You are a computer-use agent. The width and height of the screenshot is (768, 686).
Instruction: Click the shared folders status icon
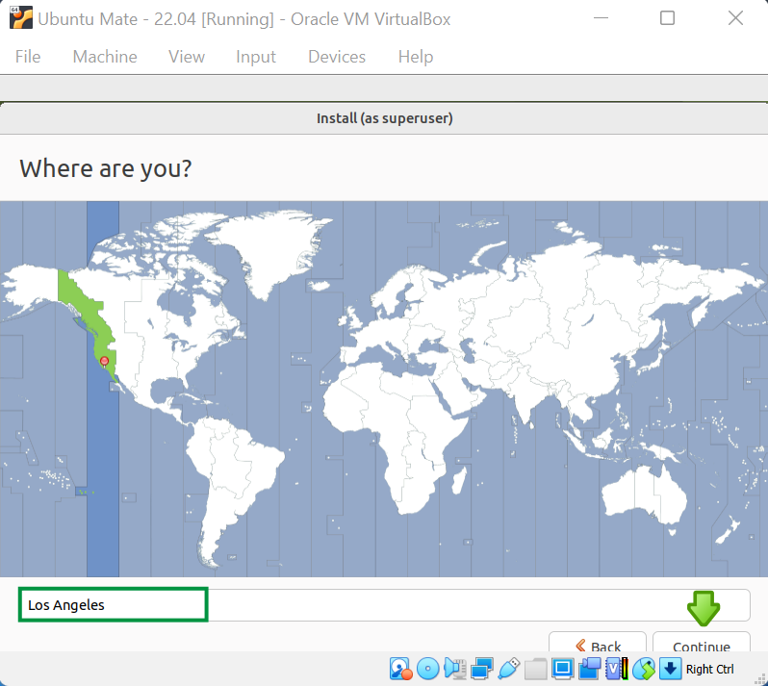click(x=535, y=669)
